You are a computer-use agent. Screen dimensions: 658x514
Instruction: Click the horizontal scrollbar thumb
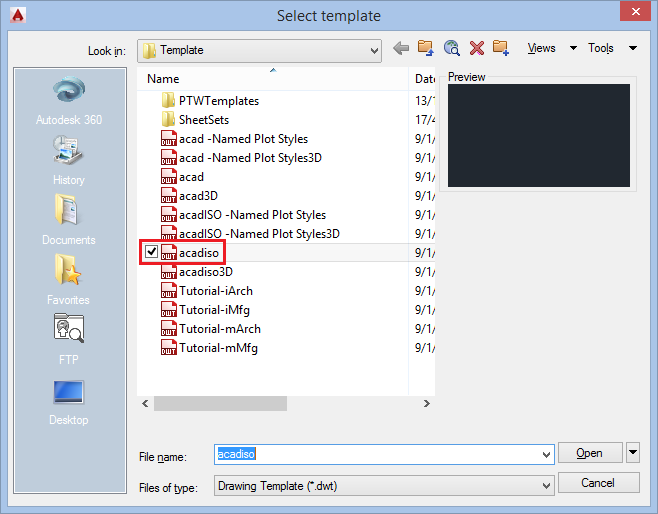tap(220, 403)
